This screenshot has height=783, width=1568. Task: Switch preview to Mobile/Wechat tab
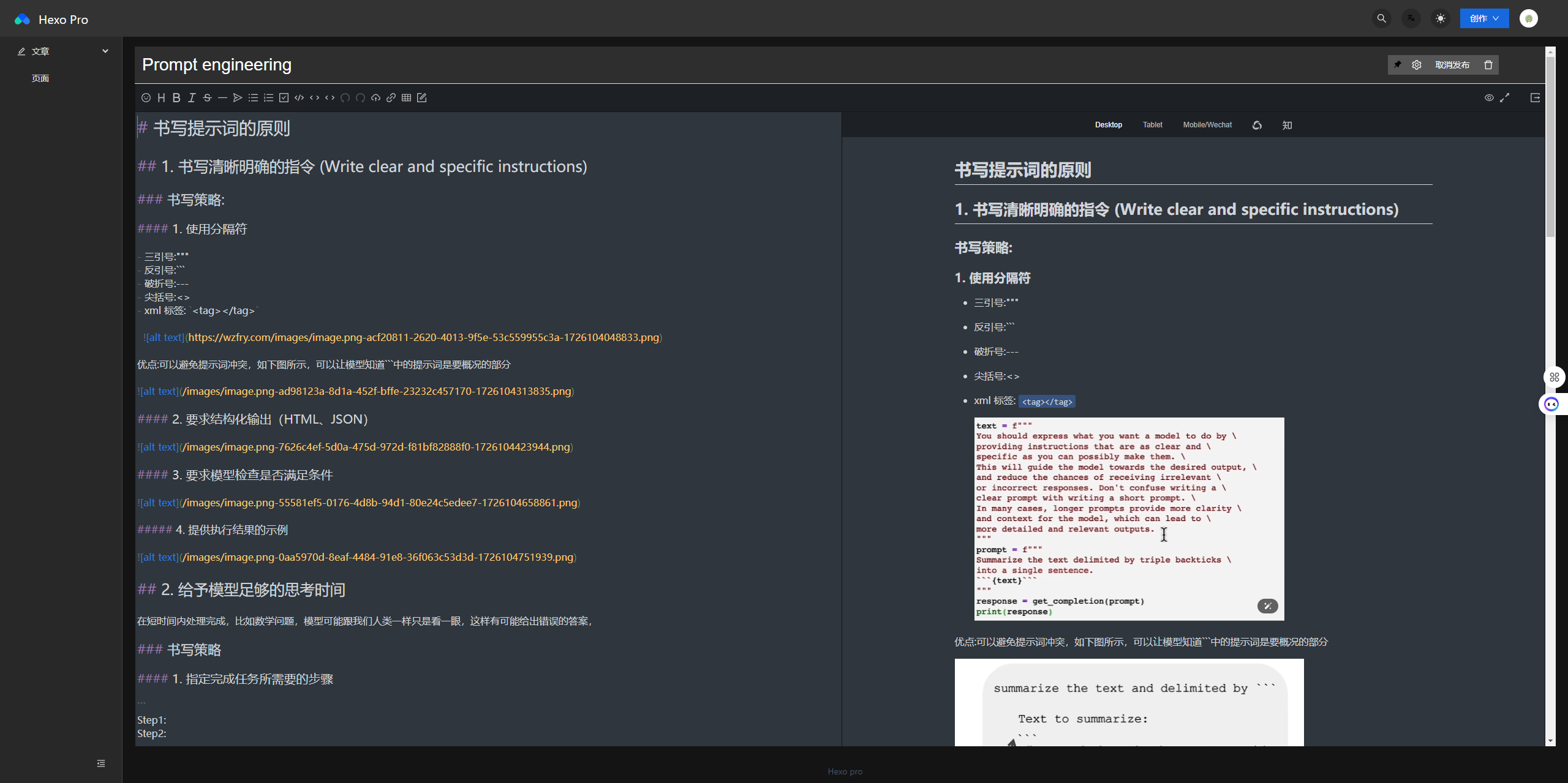click(1207, 125)
